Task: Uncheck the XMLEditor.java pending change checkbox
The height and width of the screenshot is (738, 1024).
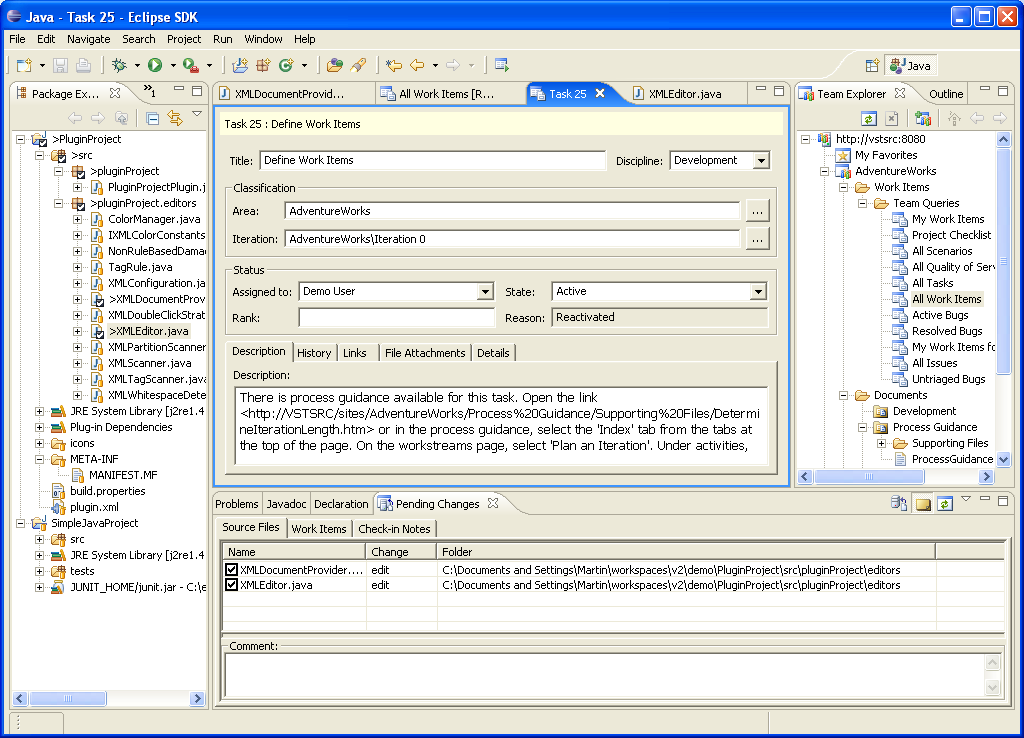Action: 231,585
